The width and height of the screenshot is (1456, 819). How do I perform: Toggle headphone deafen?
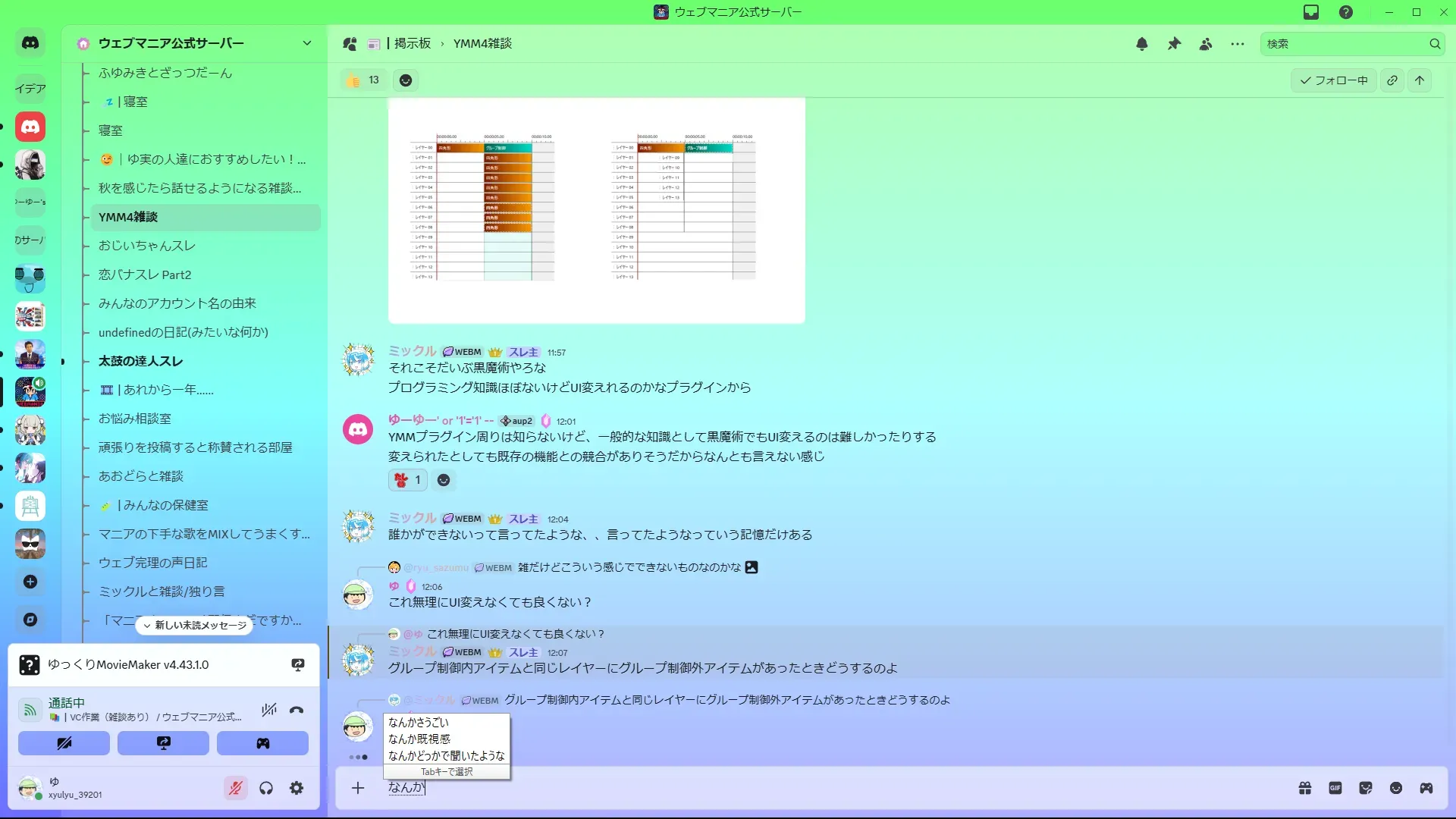click(266, 788)
